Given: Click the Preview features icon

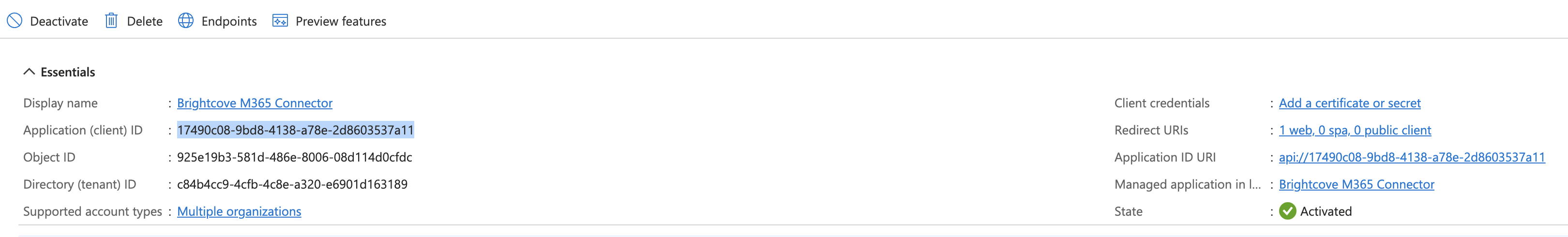Looking at the screenshot, I should click(x=280, y=21).
